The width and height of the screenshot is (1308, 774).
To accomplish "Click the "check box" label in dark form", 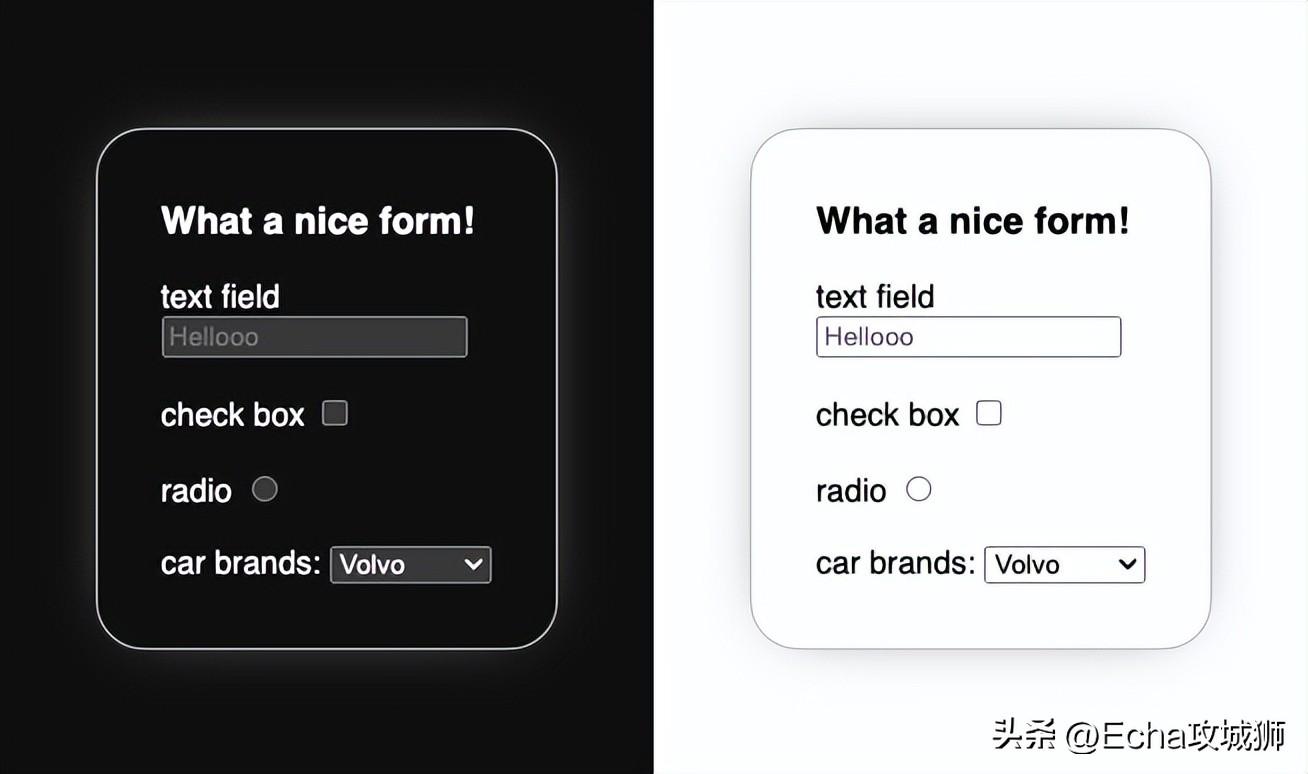I will [232, 415].
